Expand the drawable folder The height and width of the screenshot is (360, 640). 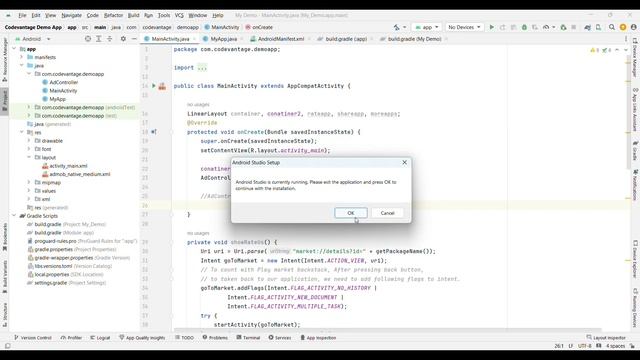click(29, 140)
